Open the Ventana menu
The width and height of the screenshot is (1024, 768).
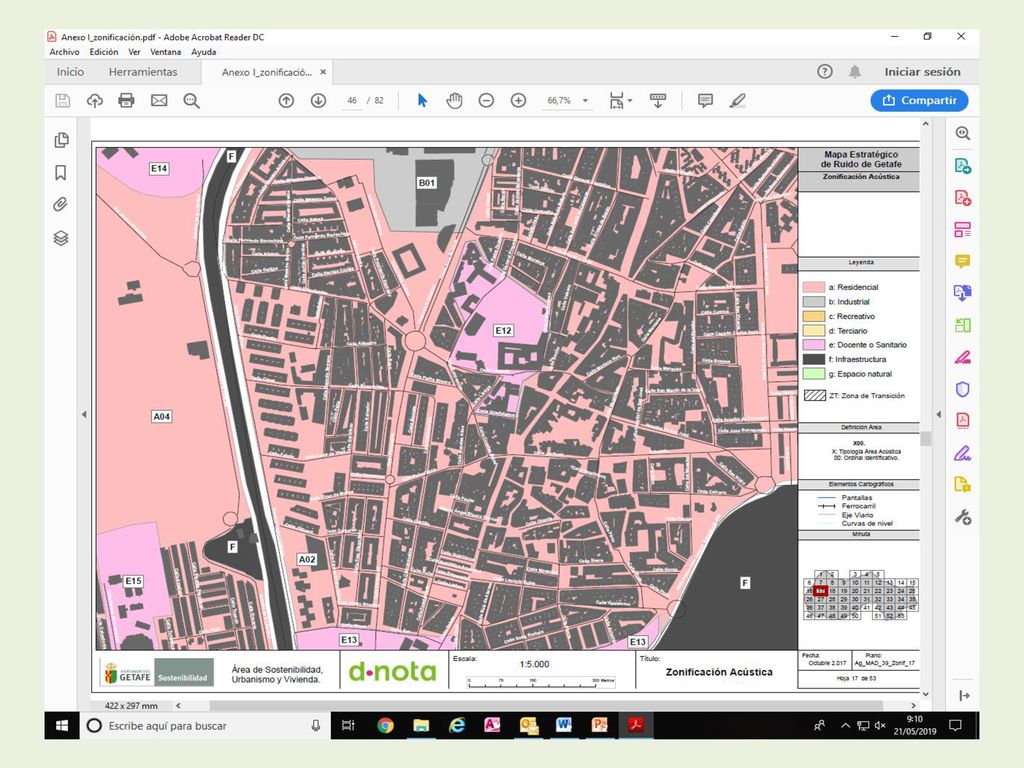point(166,52)
